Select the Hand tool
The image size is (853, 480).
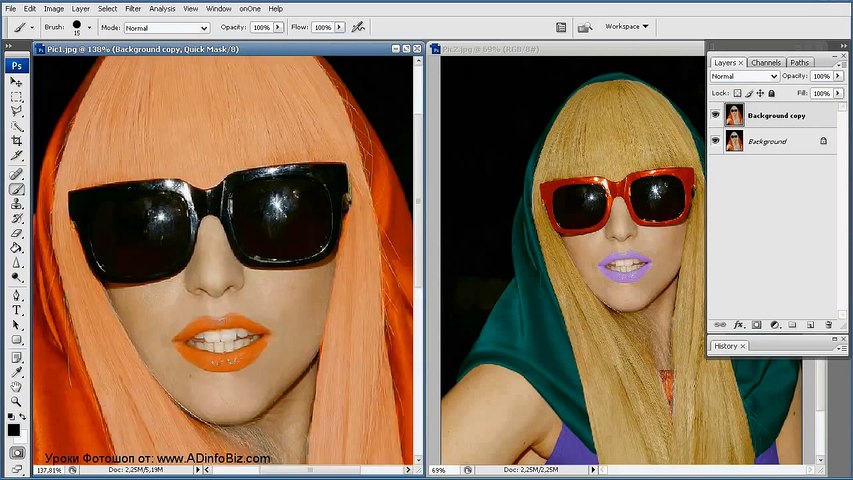16,387
